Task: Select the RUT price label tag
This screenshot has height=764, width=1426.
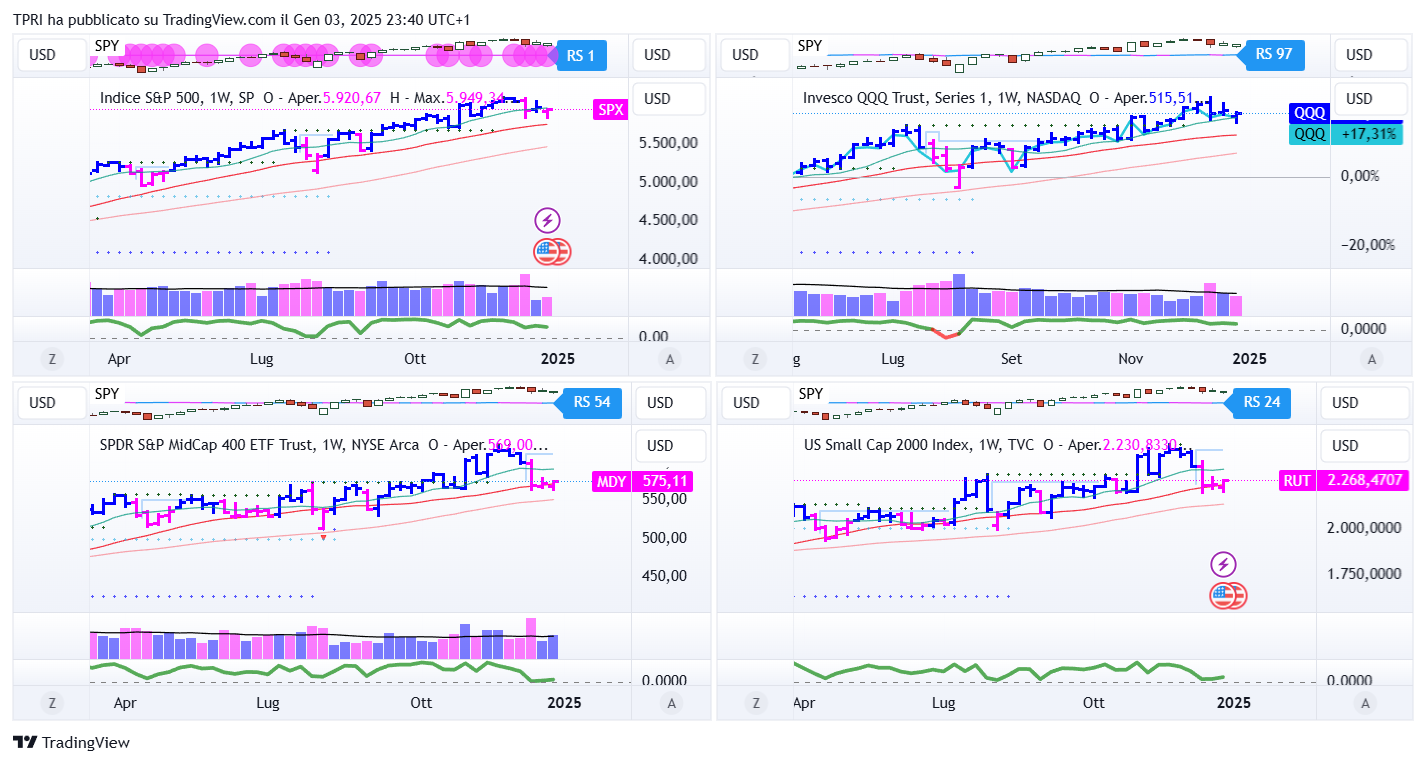Action: tap(1297, 481)
